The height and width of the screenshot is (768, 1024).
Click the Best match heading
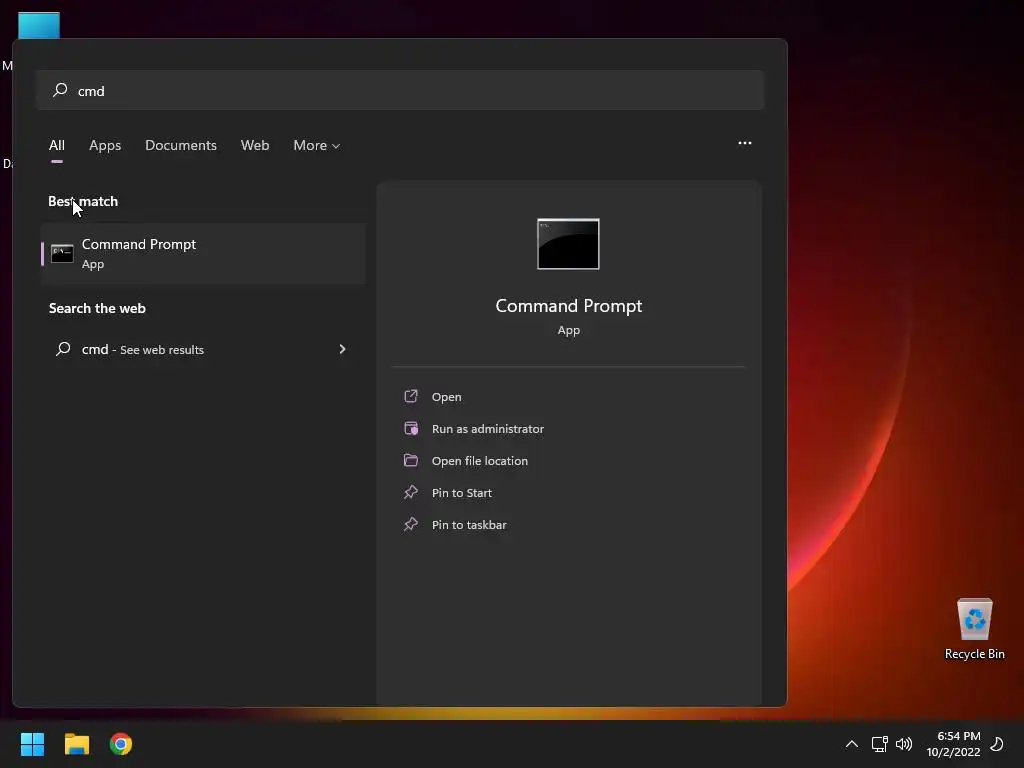[83, 201]
